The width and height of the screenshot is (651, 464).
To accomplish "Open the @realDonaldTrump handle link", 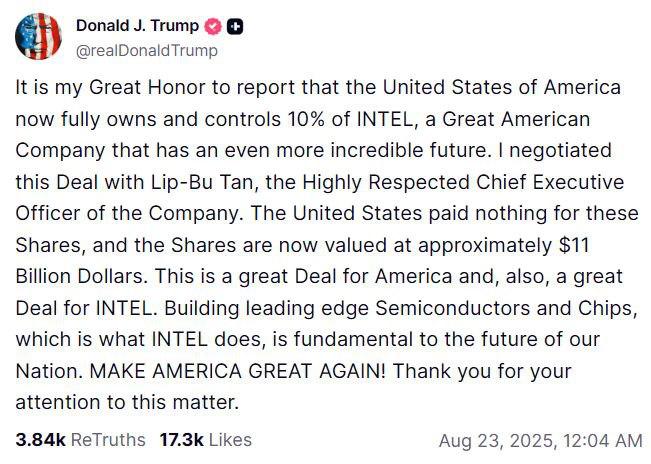I will click(x=146, y=50).
